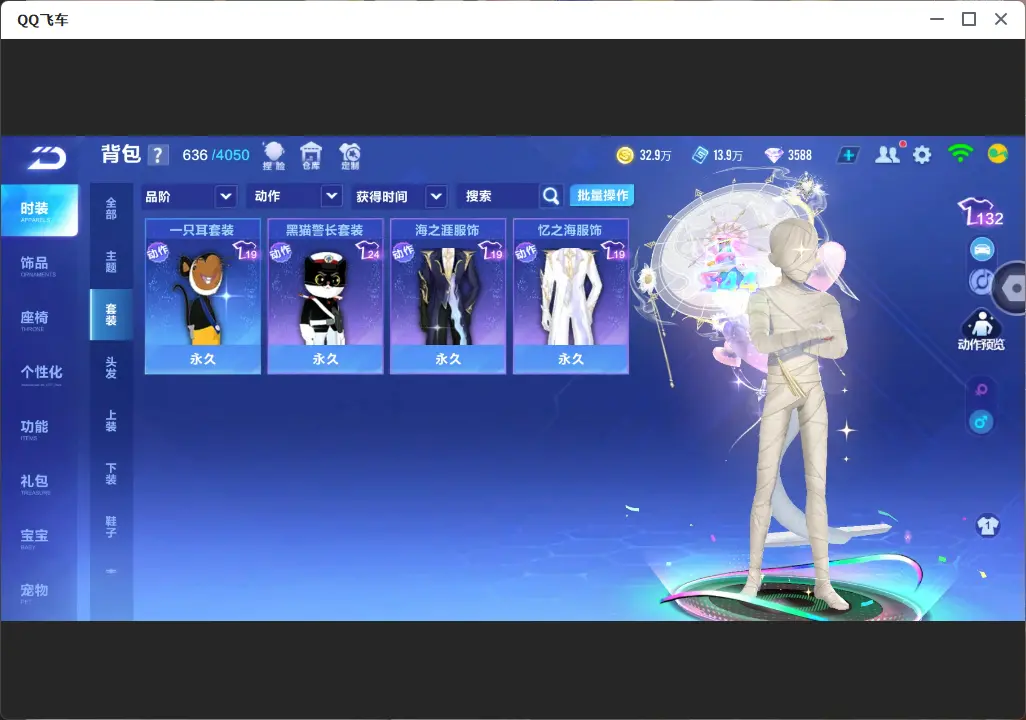This screenshot has height=720, width=1026.
Task: Maximize the QQ飞车 window
Action: point(969,19)
